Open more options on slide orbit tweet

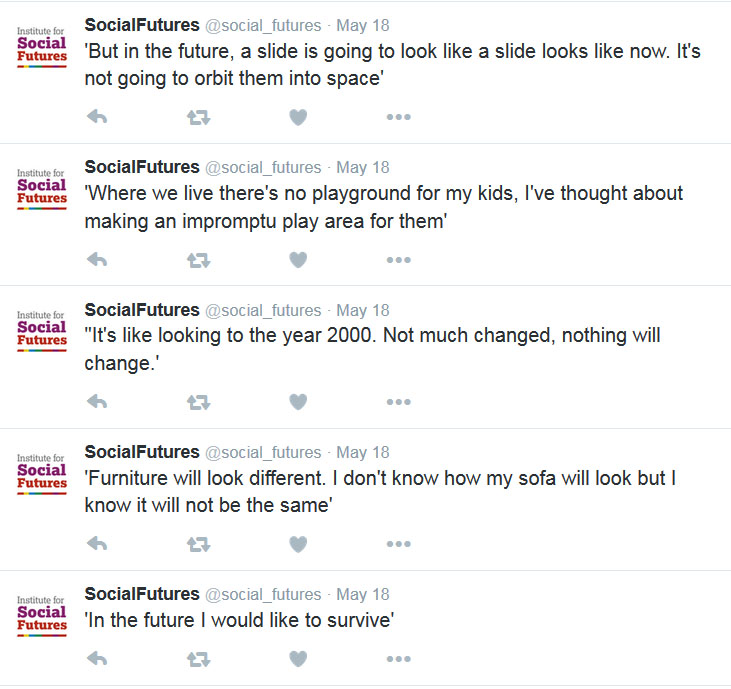coord(398,118)
